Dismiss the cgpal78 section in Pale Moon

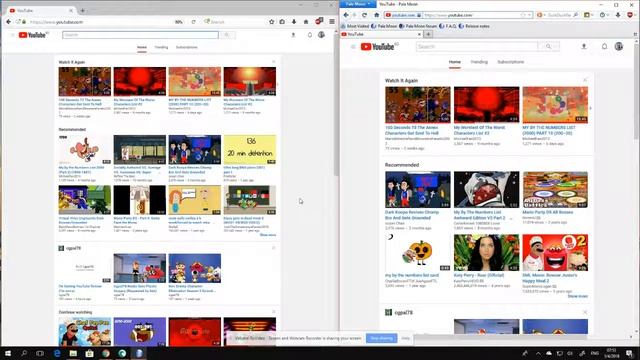[x=585, y=313]
